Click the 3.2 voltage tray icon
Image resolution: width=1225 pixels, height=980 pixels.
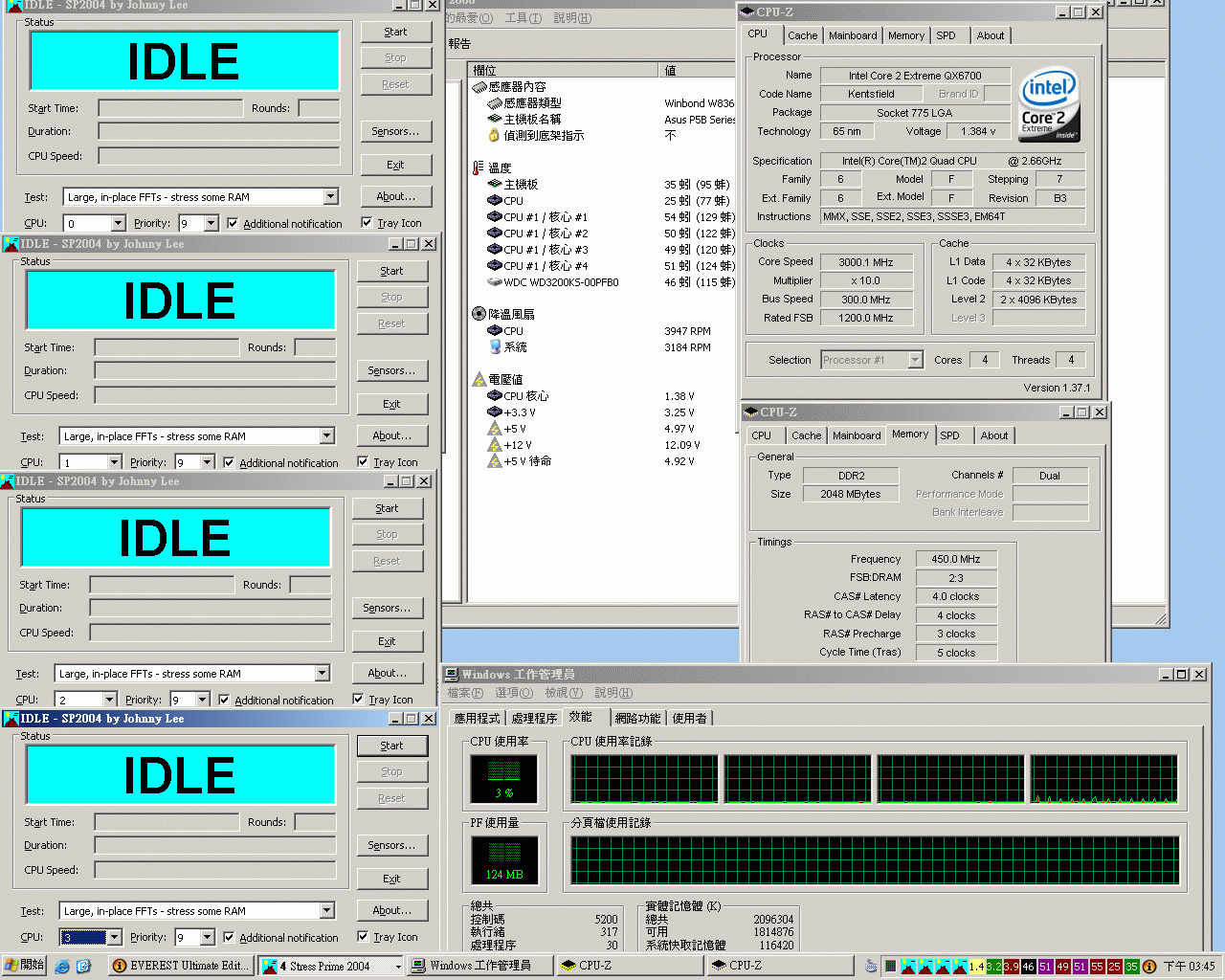click(x=993, y=967)
